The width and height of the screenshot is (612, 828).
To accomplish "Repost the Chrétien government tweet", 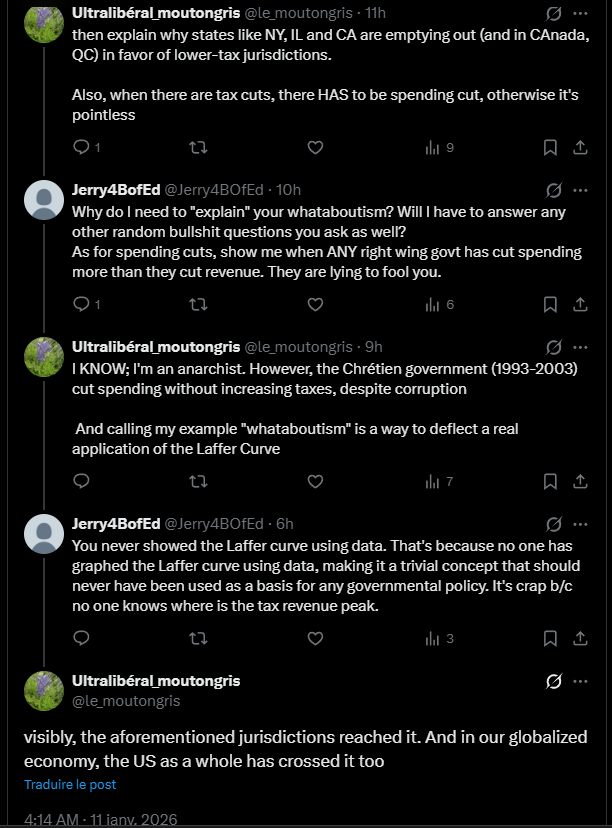I will (198, 481).
